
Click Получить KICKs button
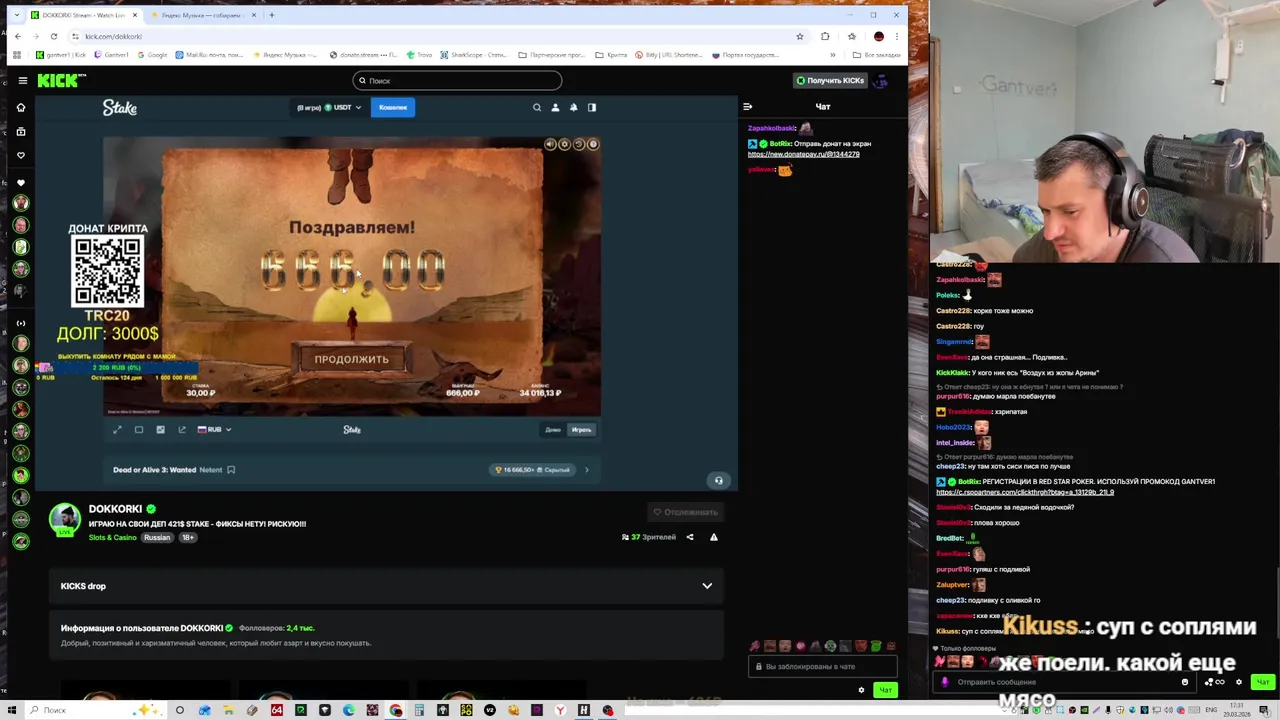(830, 80)
